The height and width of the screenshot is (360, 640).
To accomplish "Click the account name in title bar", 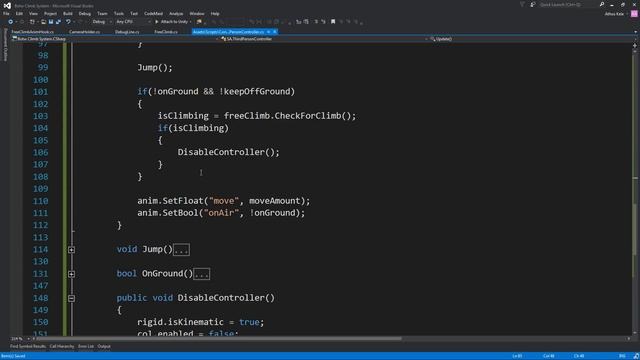I will coord(614,14).
